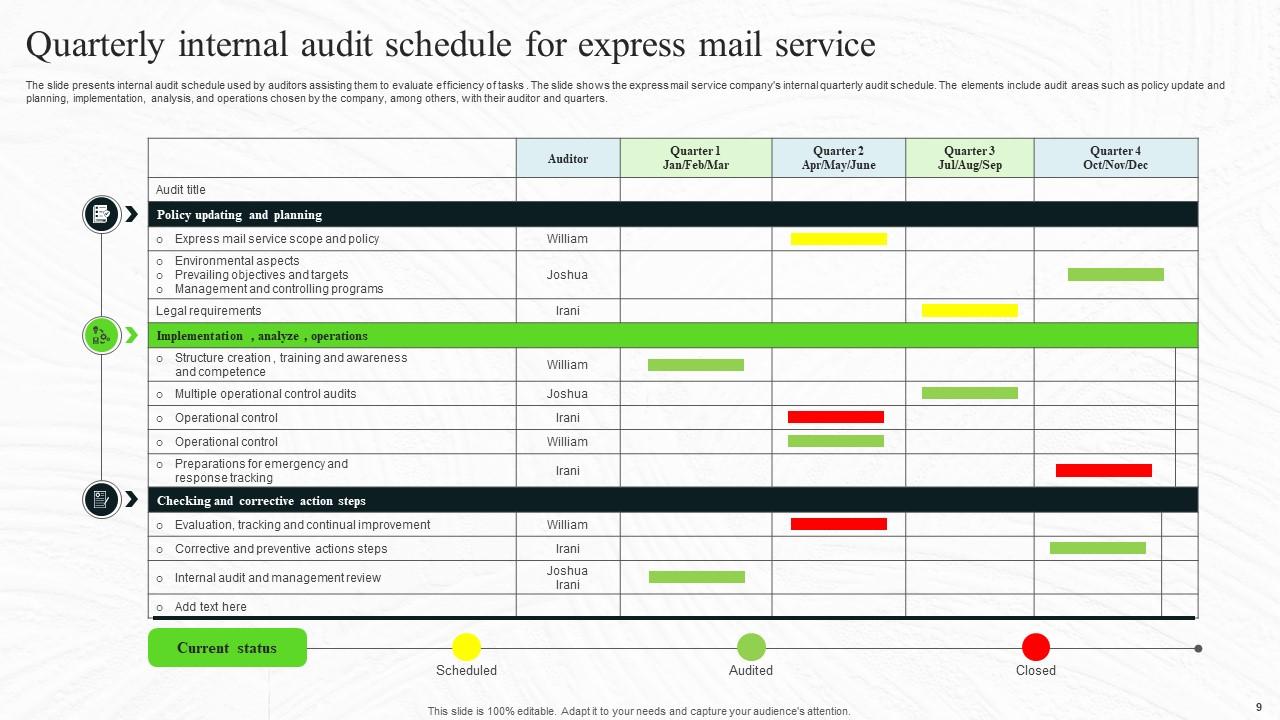
Task: Click the small circle bullet before Add text here
Action: 159,607
